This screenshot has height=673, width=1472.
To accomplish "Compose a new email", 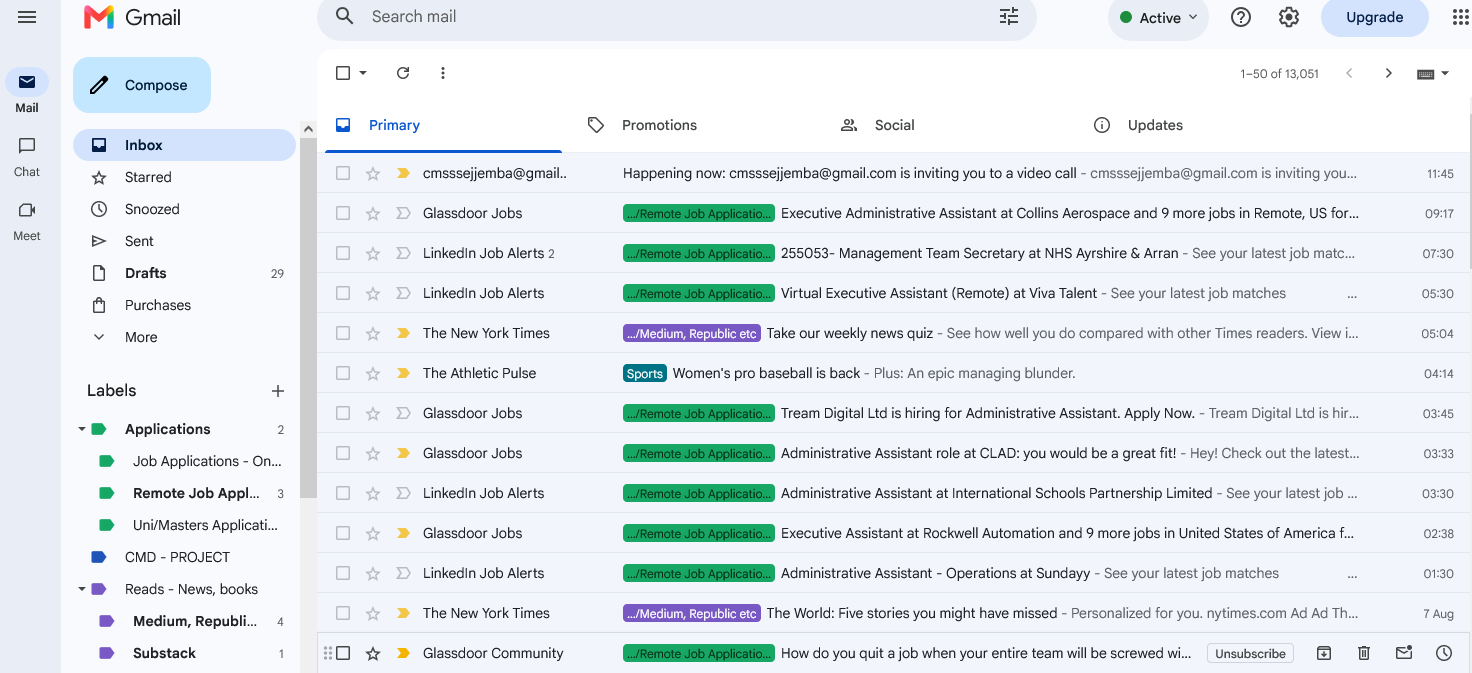I will point(142,85).
